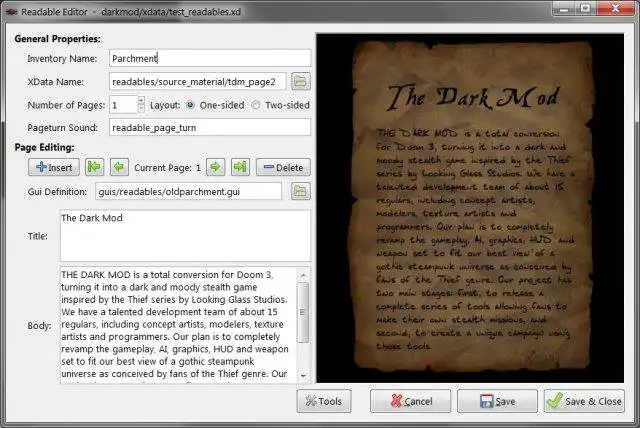Click the Readable Editor title bar icon
The image size is (640, 428).
(x=11, y=12)
